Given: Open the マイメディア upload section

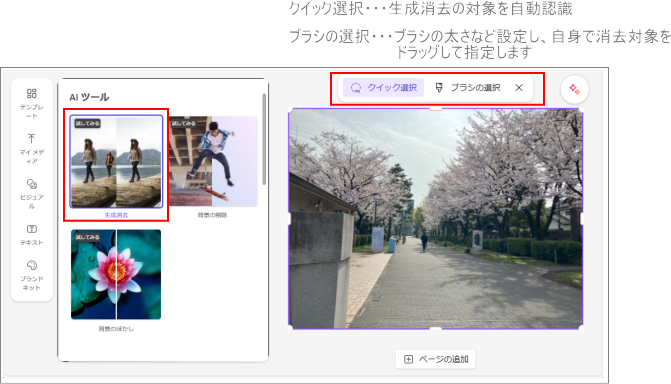Looking at the screenshot, I should pyautogui.click(x=32, y=149).
